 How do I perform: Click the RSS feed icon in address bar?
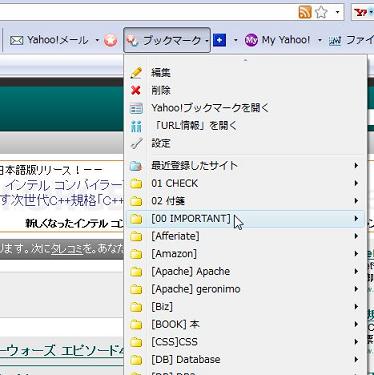click(305, 13)
